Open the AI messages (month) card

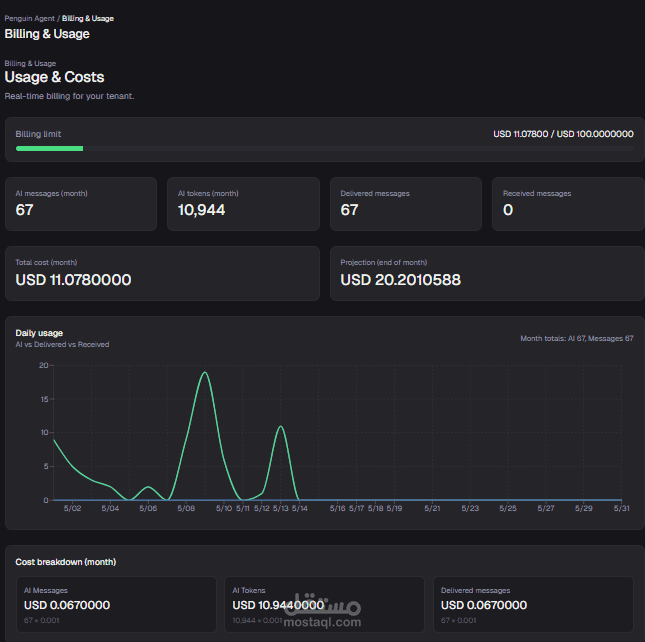point(81,204)
